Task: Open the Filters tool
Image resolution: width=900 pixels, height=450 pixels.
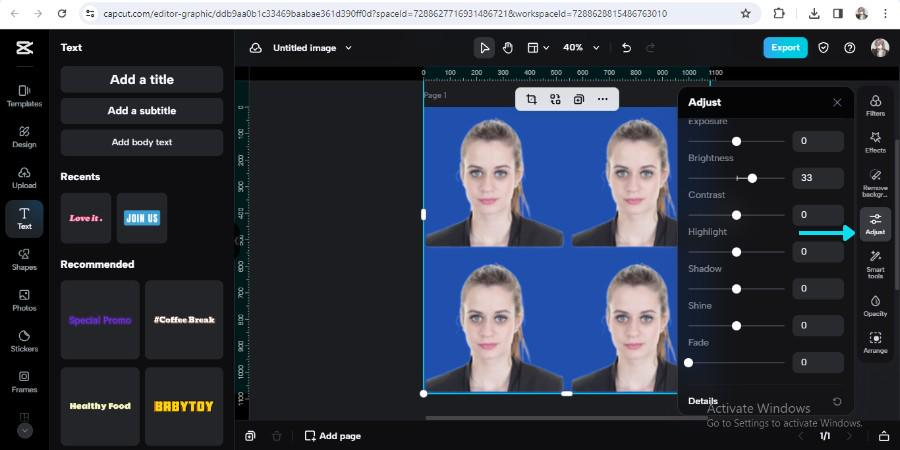Action: pyautogui.click(x=875, y=106)
